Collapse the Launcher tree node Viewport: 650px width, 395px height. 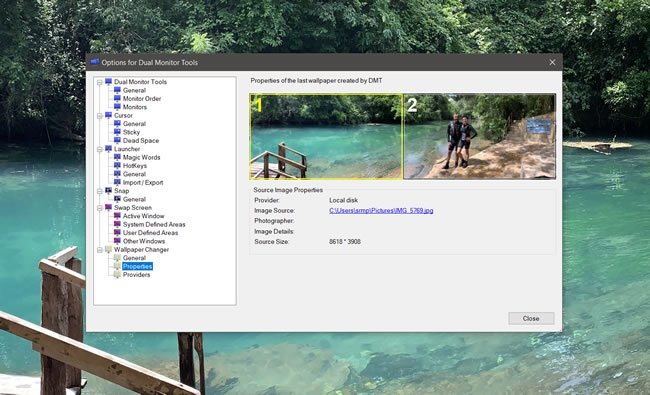tap(99, 149)
